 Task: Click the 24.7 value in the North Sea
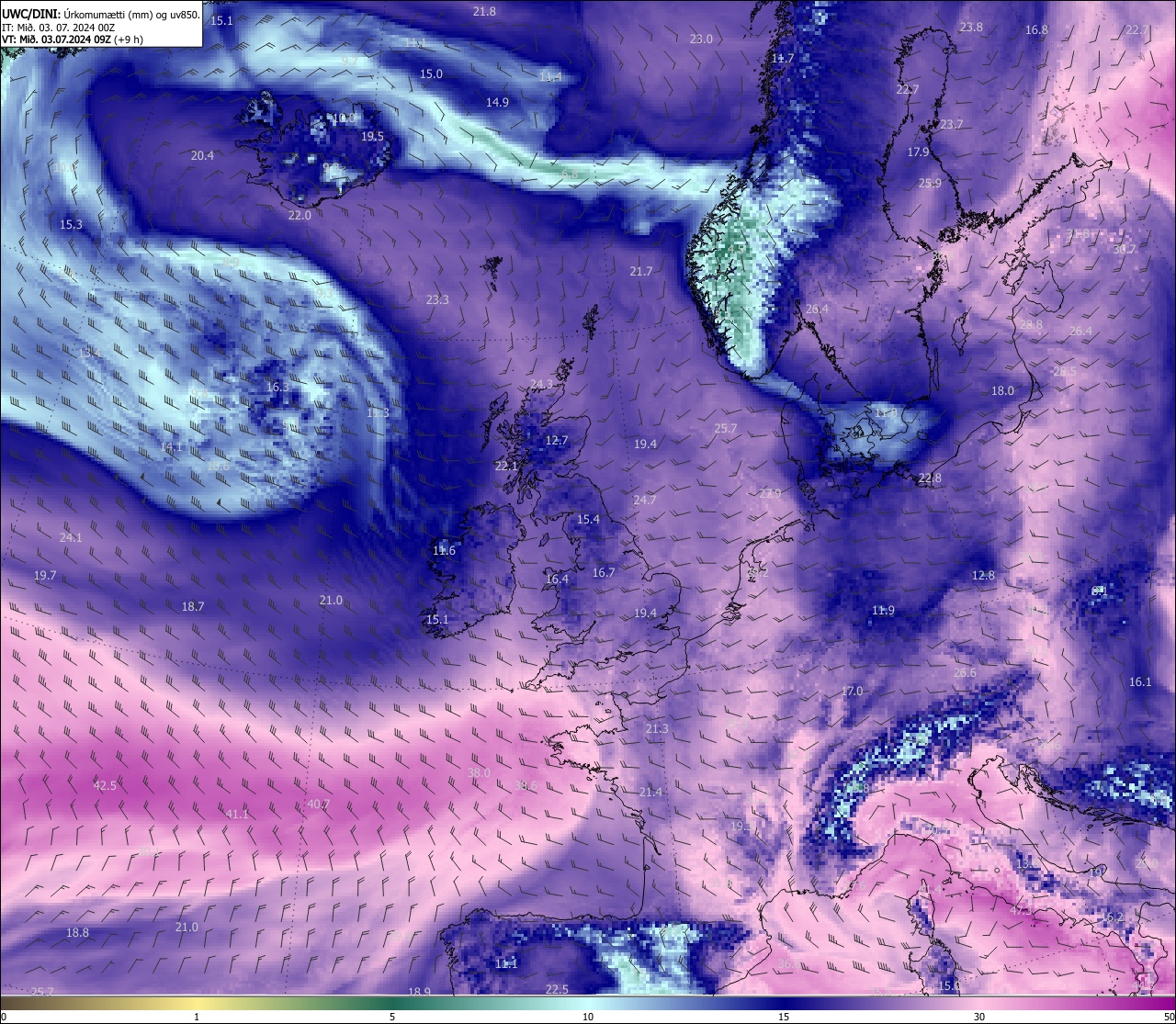click(x=645, y=500)
